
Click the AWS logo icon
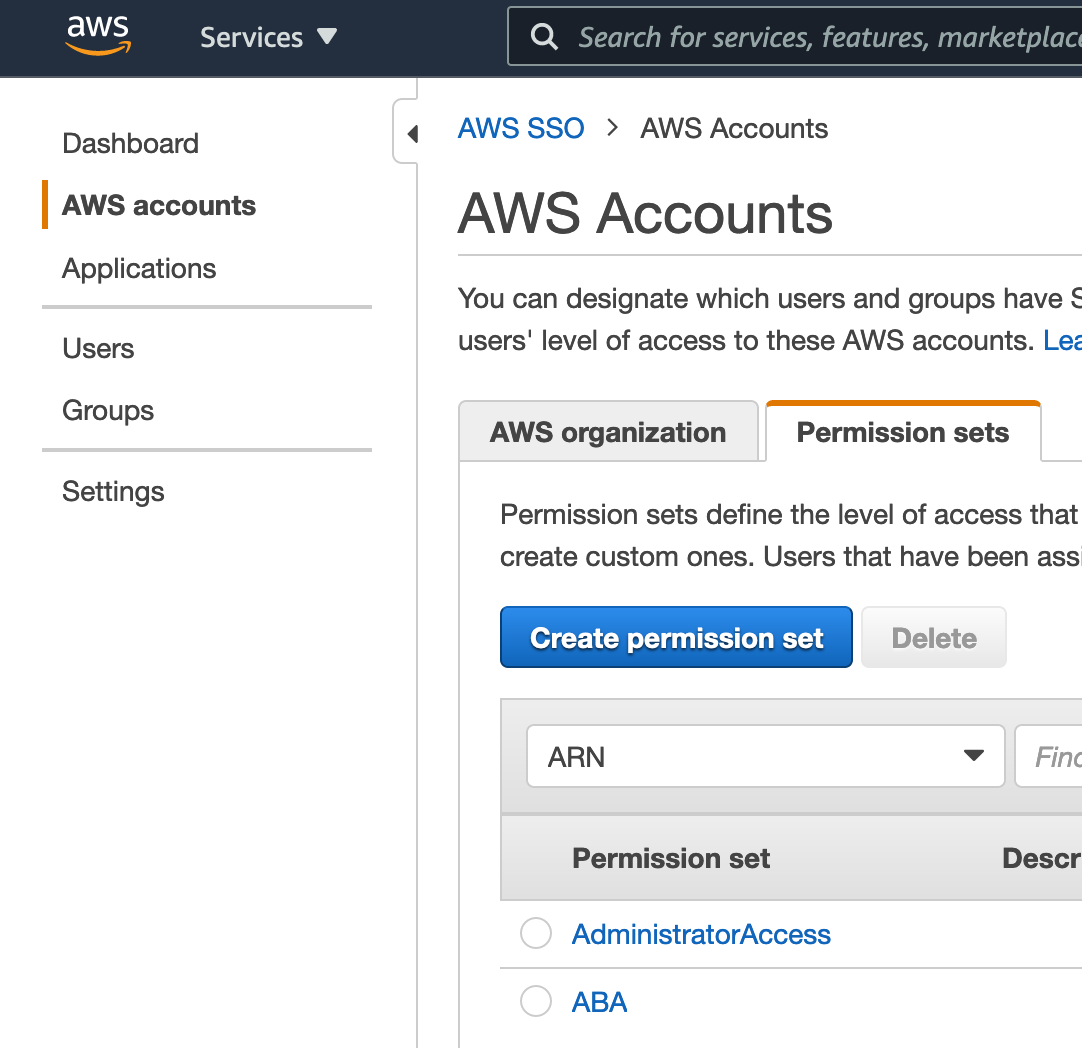pos(98,36)
